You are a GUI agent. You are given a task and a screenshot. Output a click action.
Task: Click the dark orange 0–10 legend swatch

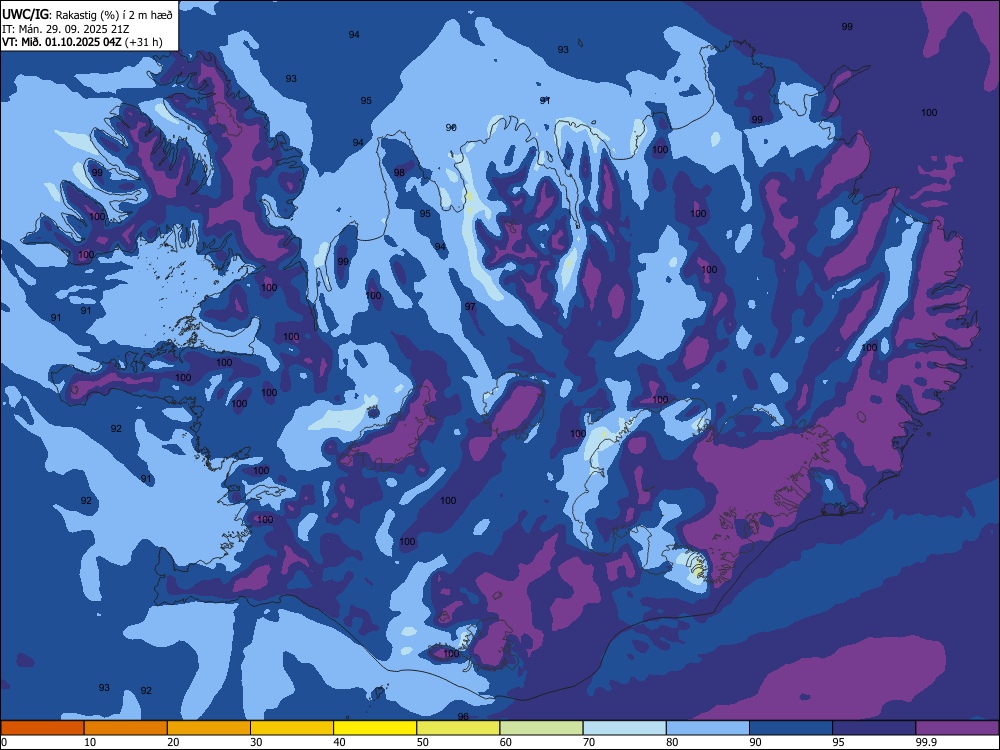43,728
